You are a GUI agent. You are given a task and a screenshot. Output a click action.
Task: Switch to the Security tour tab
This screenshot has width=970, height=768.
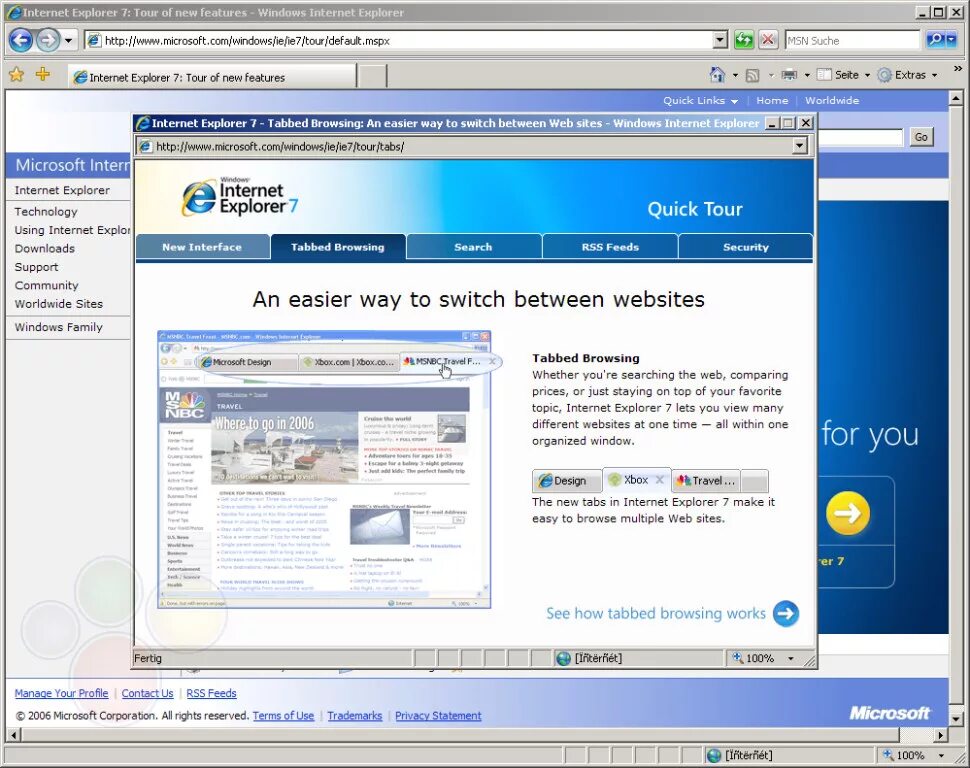pyautogui.click(x=745, y=247)
